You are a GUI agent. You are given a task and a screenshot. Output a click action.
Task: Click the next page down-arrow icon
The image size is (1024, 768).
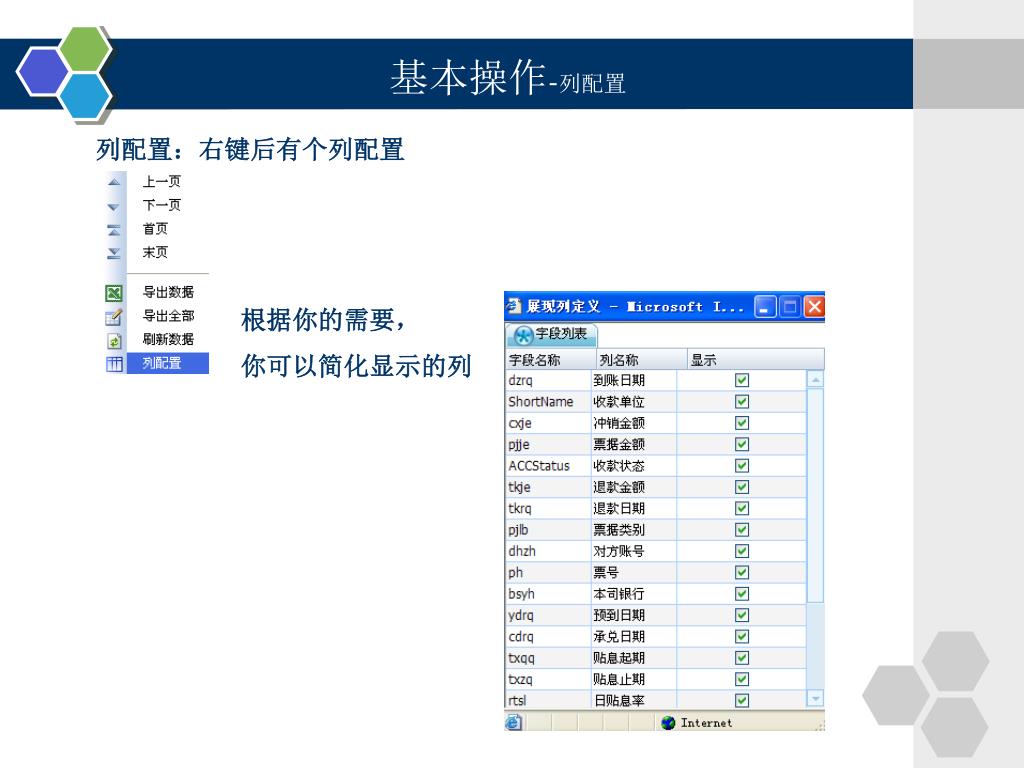coord(114,207)
